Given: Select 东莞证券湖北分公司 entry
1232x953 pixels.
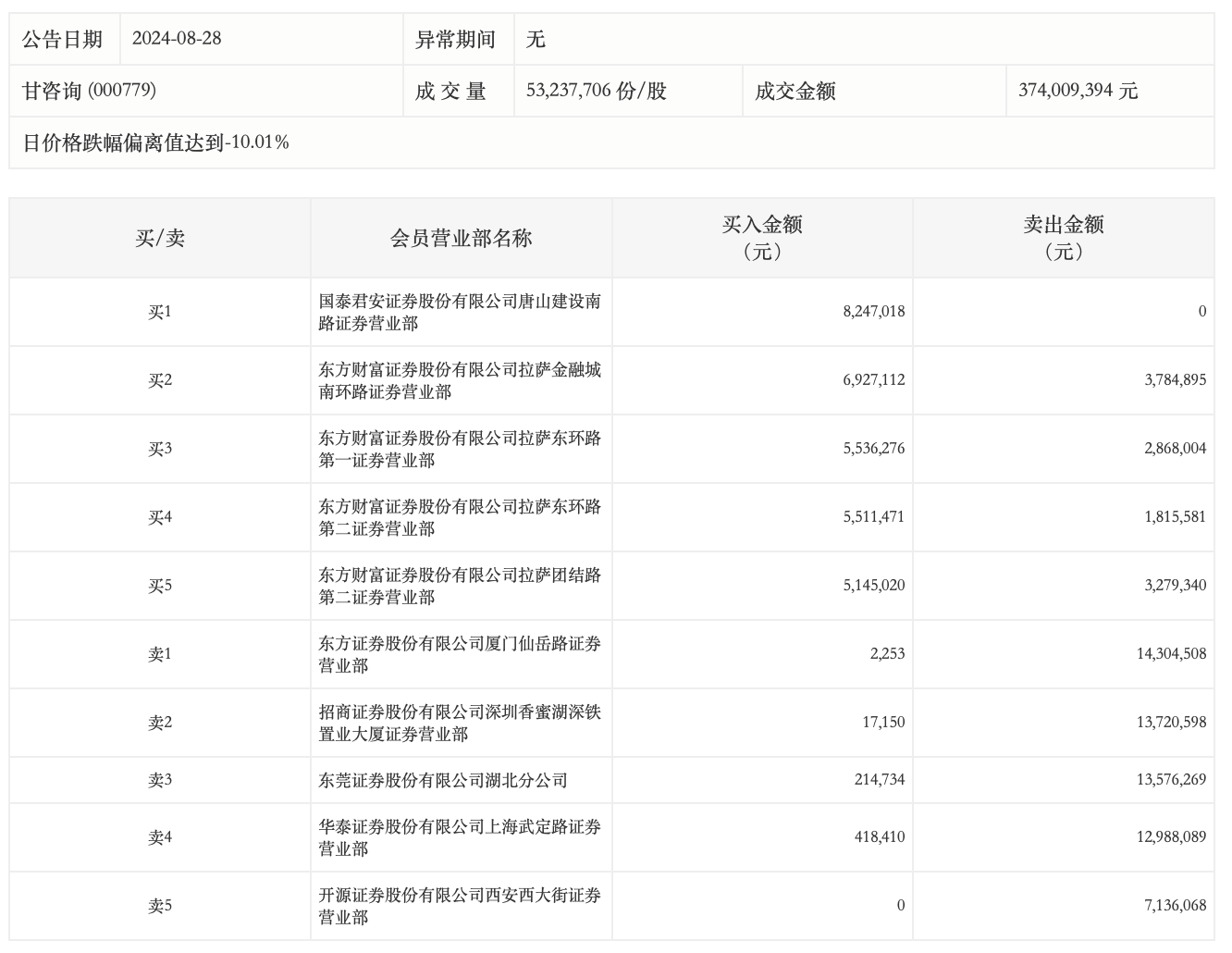Looking at the screenshot, I should (443, 781).
